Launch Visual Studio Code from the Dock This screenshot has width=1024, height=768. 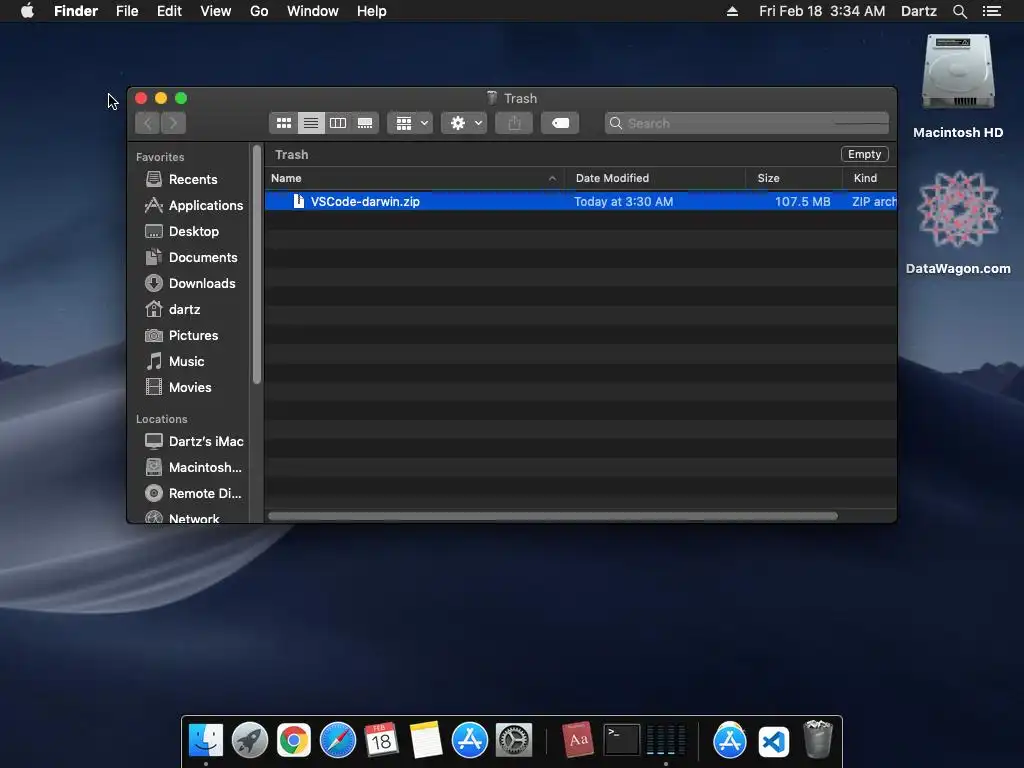tap(774, 742)
